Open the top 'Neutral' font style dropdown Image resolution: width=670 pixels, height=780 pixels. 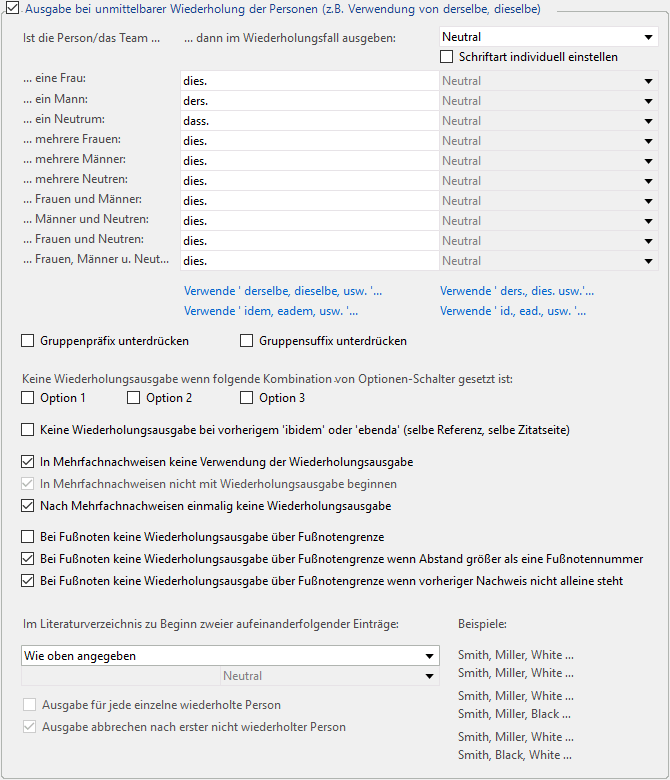(549, 37)
